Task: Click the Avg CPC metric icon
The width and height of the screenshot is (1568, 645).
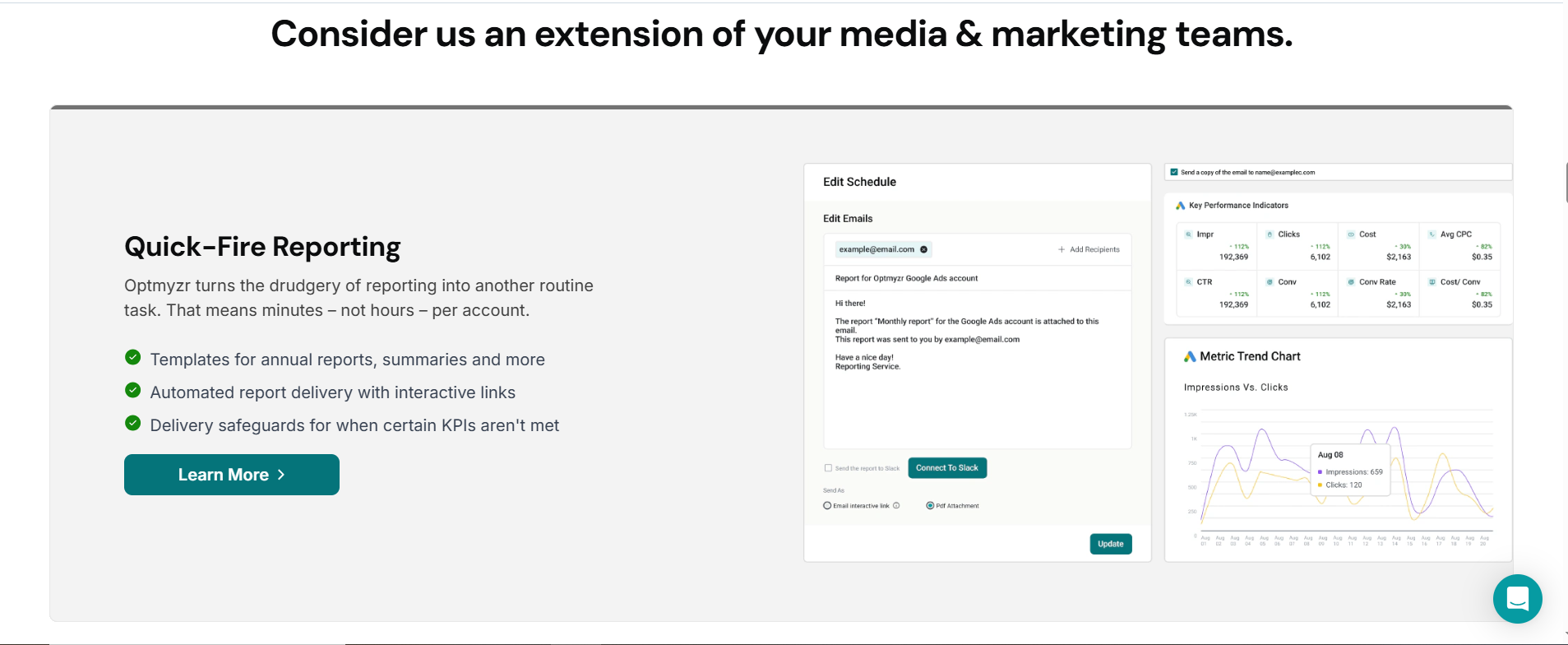Action: tap(1432, 234)
